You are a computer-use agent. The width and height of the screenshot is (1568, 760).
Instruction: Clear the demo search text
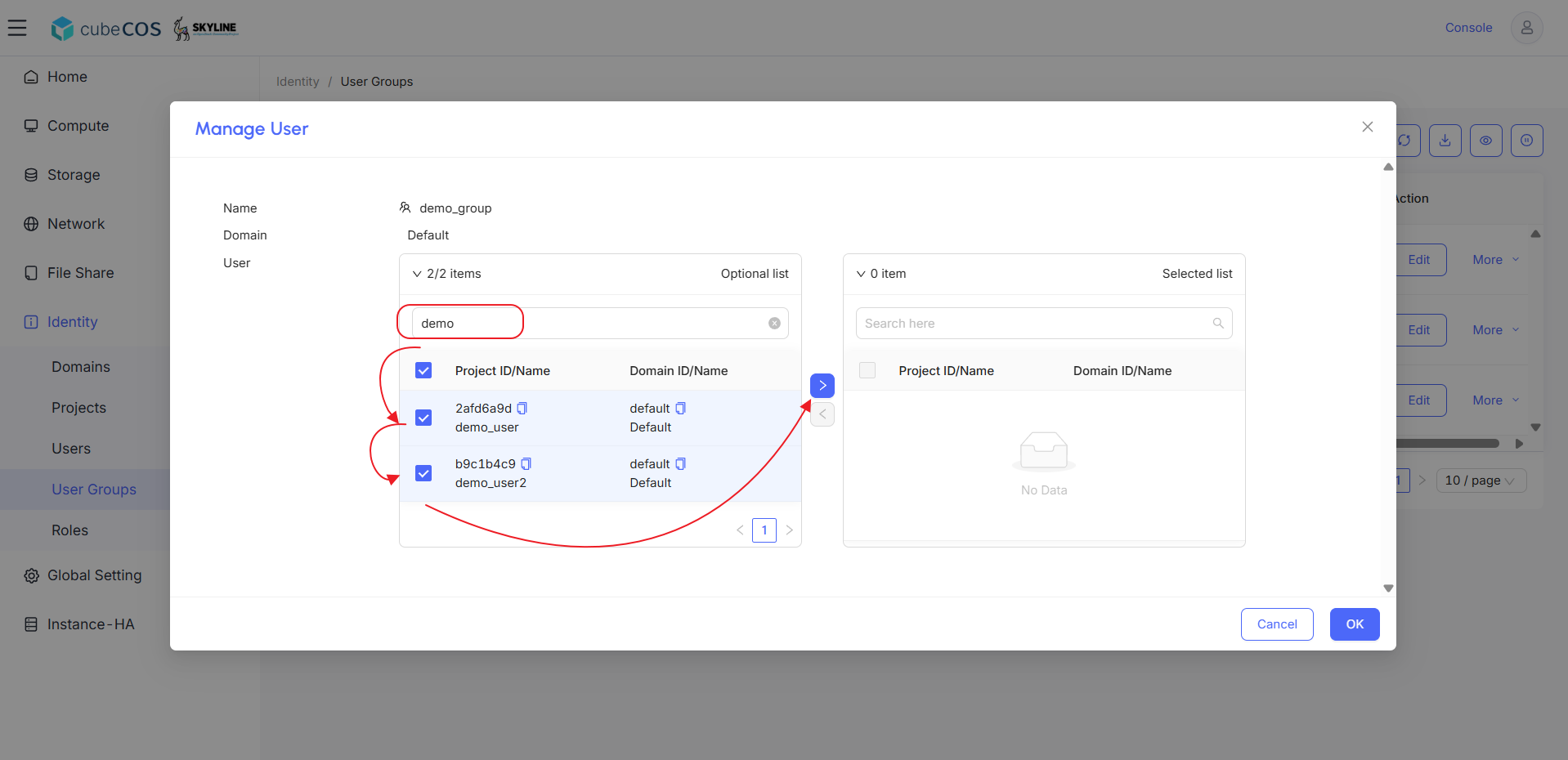(774, 324)
